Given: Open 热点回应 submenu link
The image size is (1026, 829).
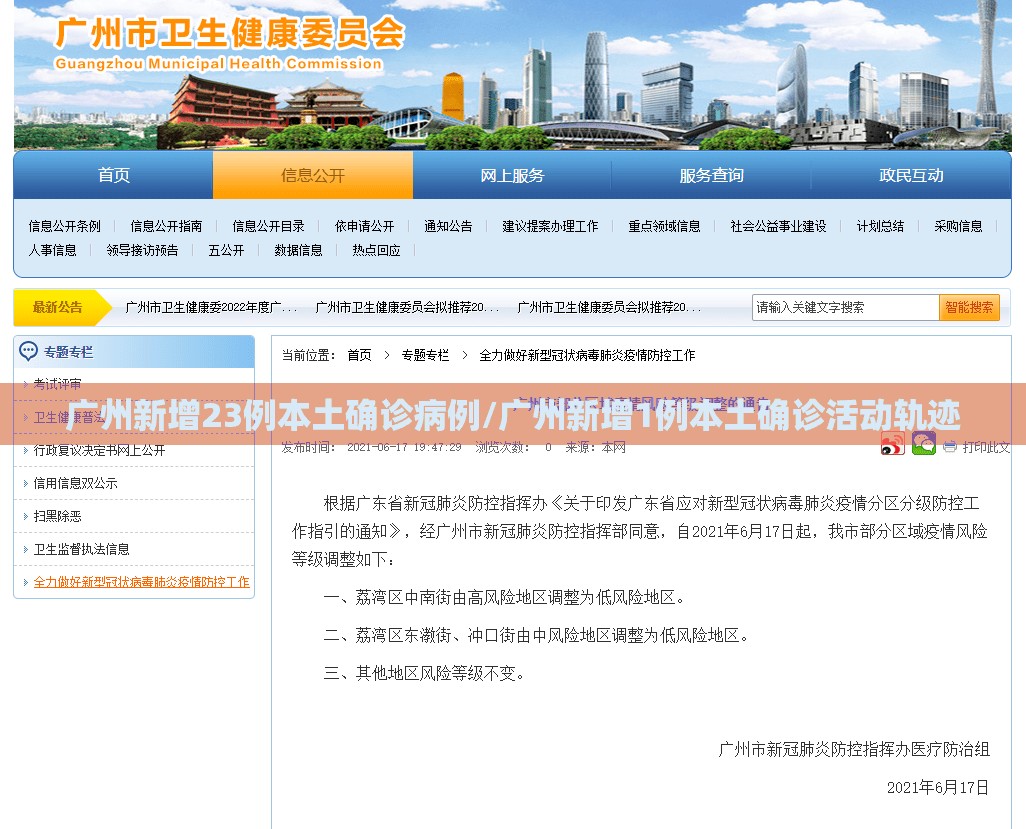Looking at the screenshot, I should pos(376,251).
